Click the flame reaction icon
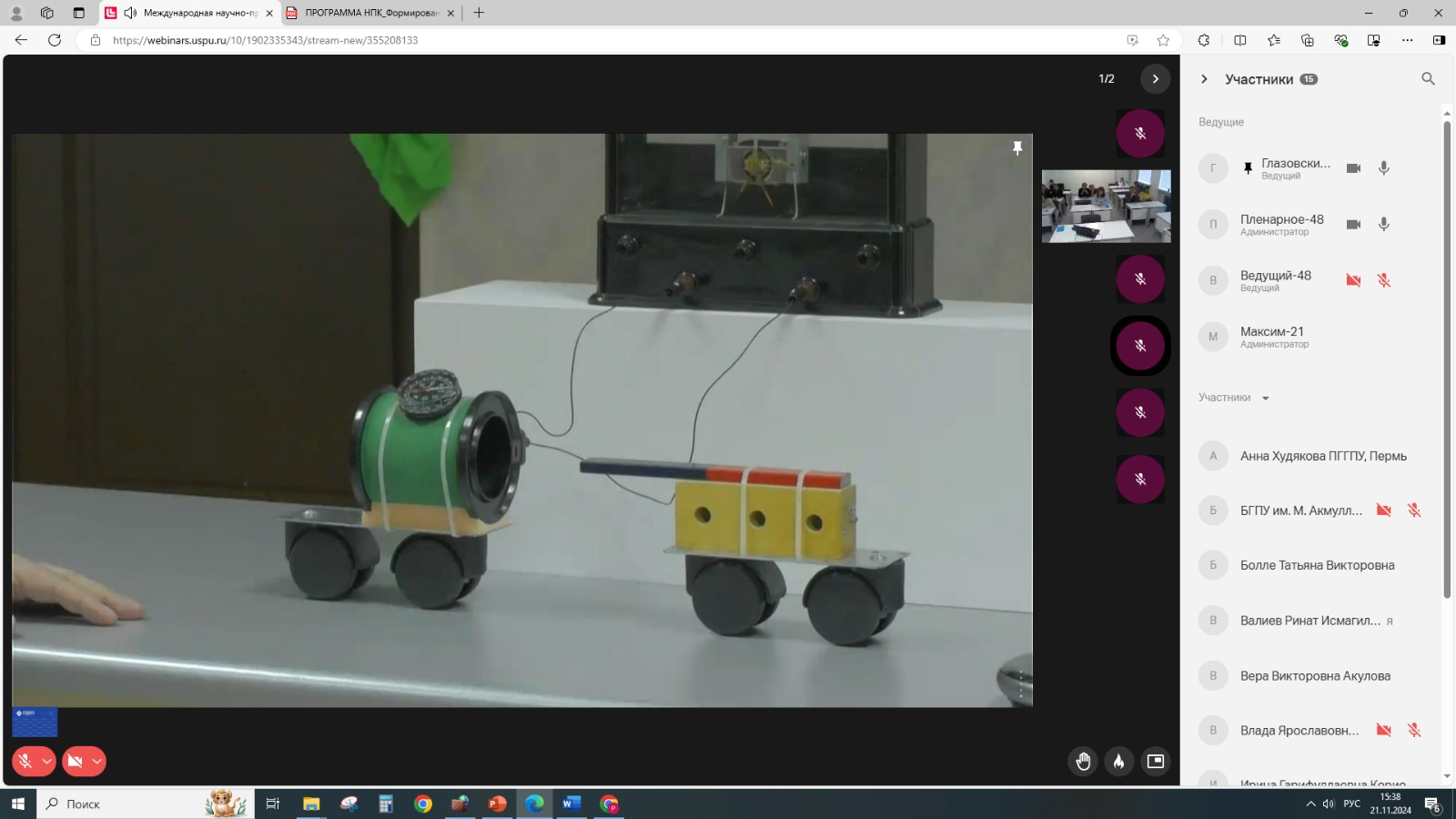Screen dimensions: 1456x819 (x=1119, y=762)
